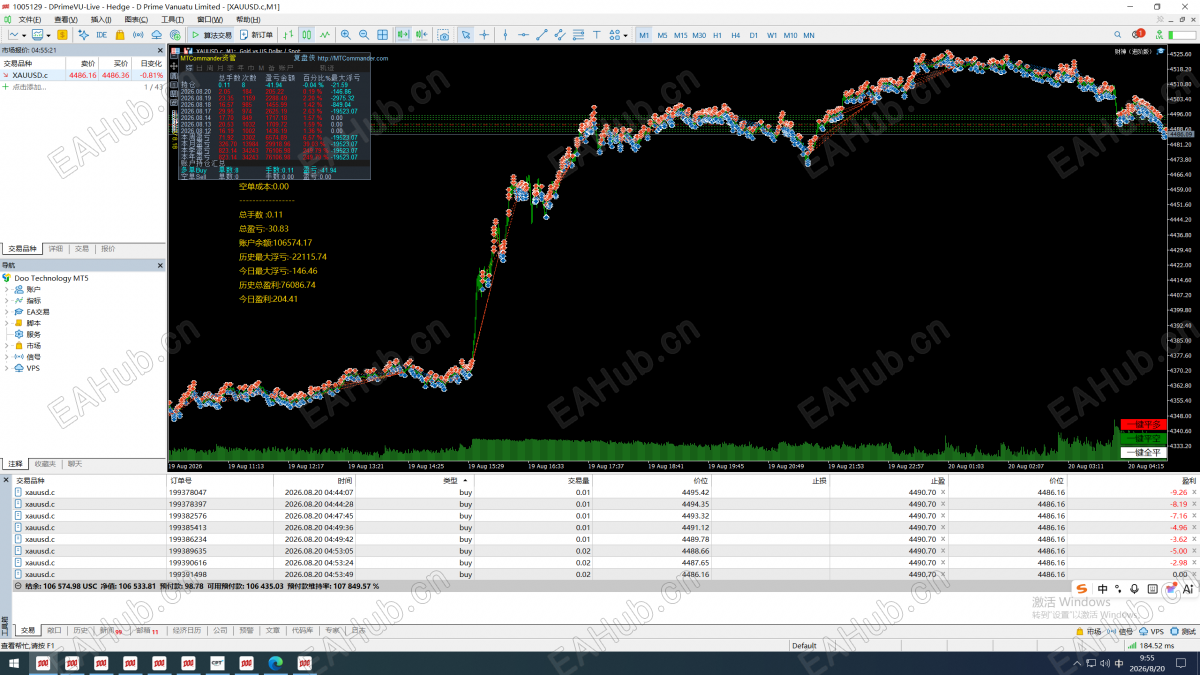Open the Edge browser in the taskbar
1200x675 pixels.
pyautogui.click(x=276, y=662)
